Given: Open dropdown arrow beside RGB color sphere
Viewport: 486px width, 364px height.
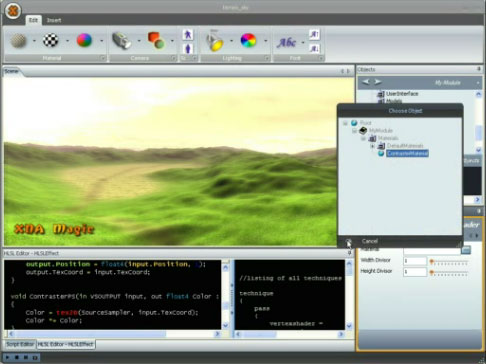Looking at the screenshot, I should [x=101, y=41].
